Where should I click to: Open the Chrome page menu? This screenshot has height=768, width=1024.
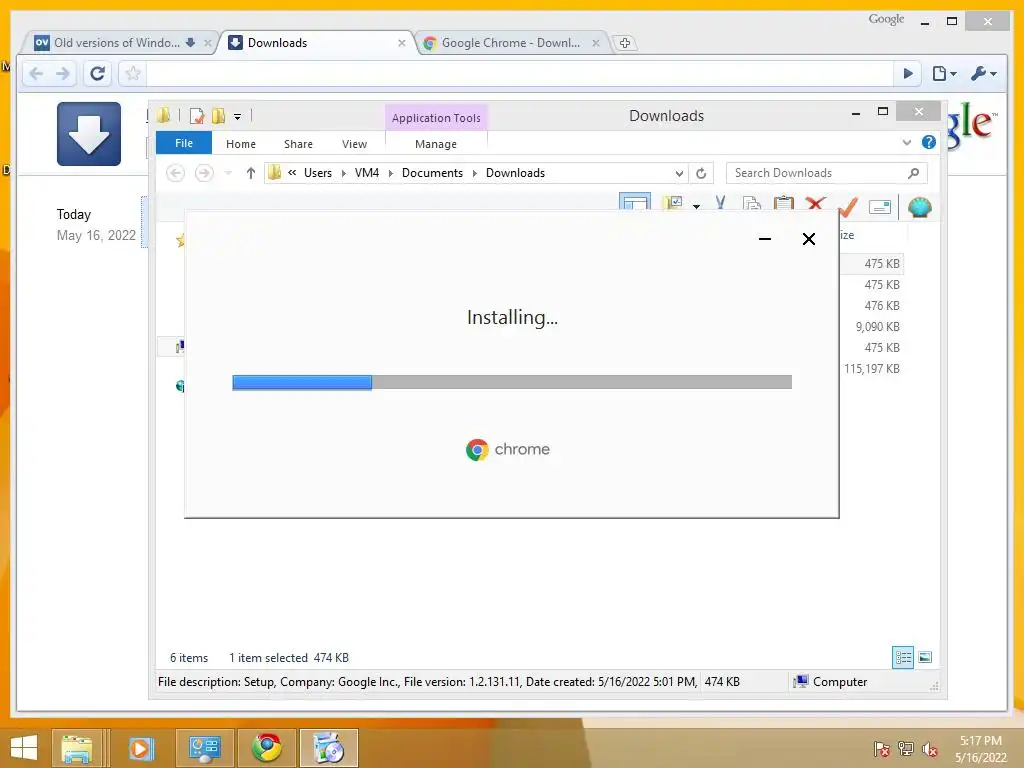pyautogui.click(x=944, y=74)
